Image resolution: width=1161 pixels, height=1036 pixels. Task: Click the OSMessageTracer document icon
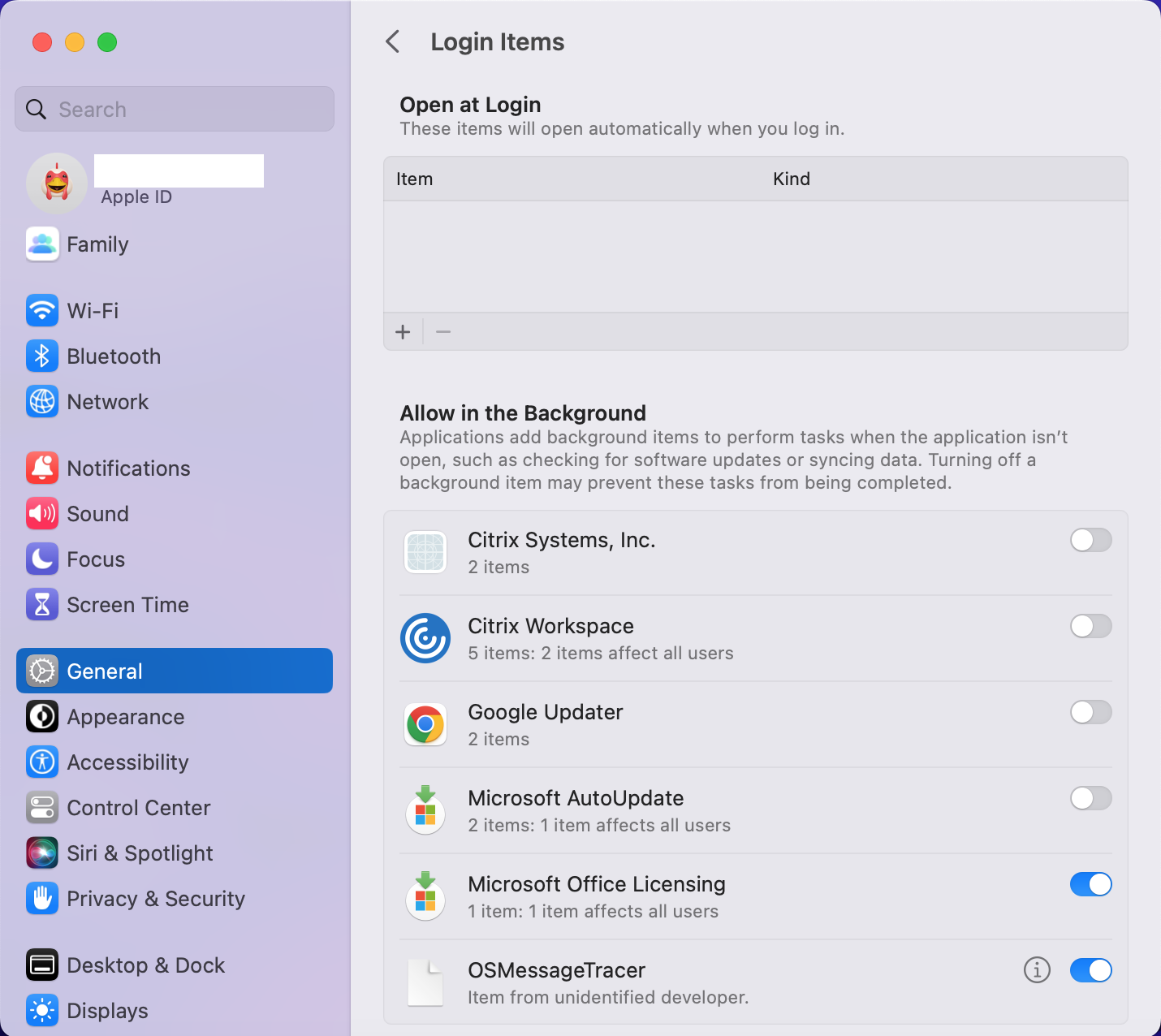[x=425, y=982]
